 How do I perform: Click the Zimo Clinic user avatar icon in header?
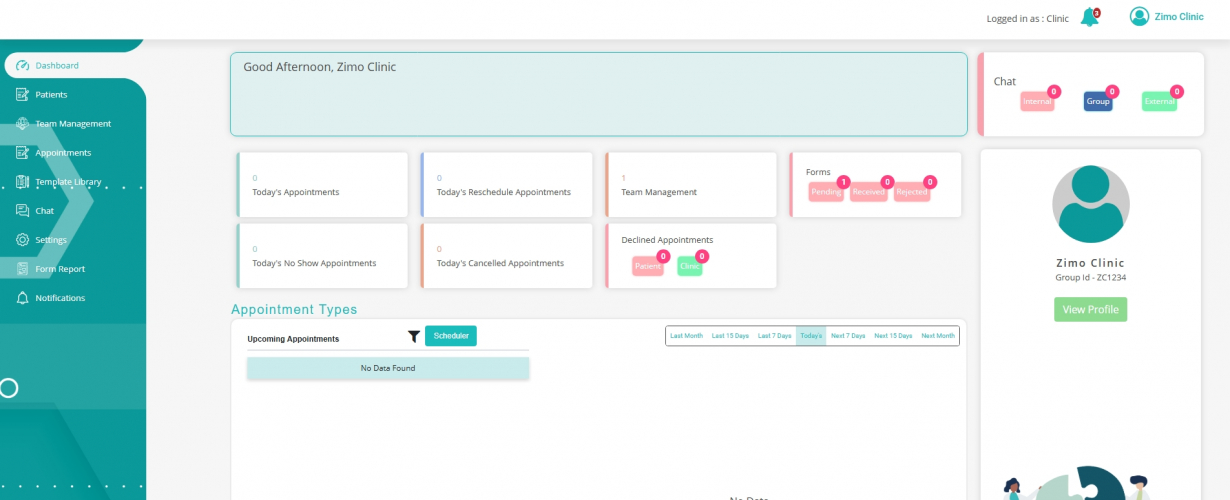coord(1139,16)
